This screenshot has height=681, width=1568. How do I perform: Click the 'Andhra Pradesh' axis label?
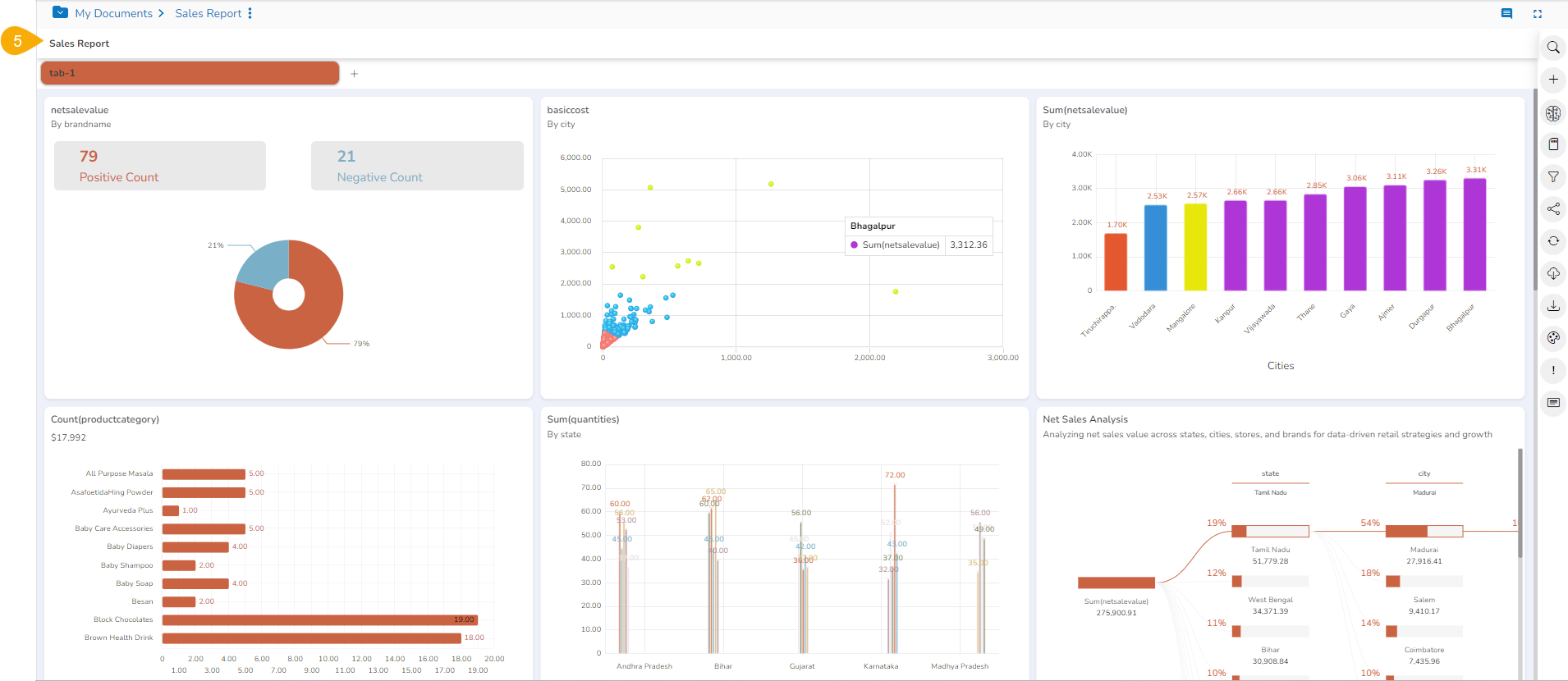coord(644,666)
